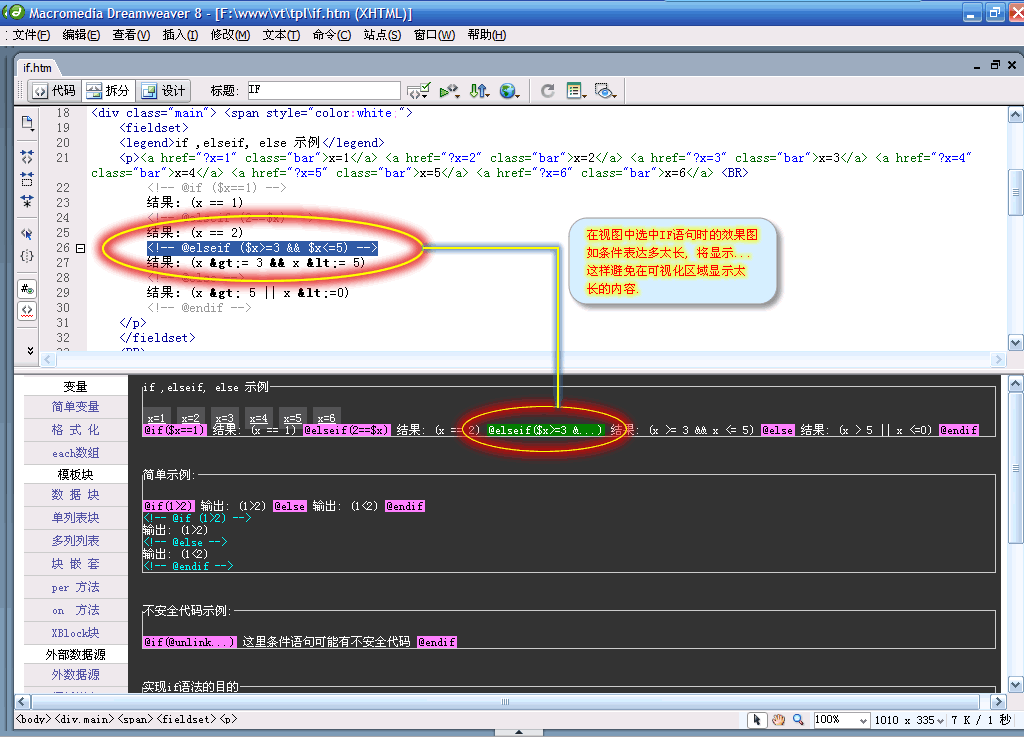Image resolution: width=1024 pixels, height=738 pixels.
Task: Open the 窗口(W) menu
Action: pos(434,35)
